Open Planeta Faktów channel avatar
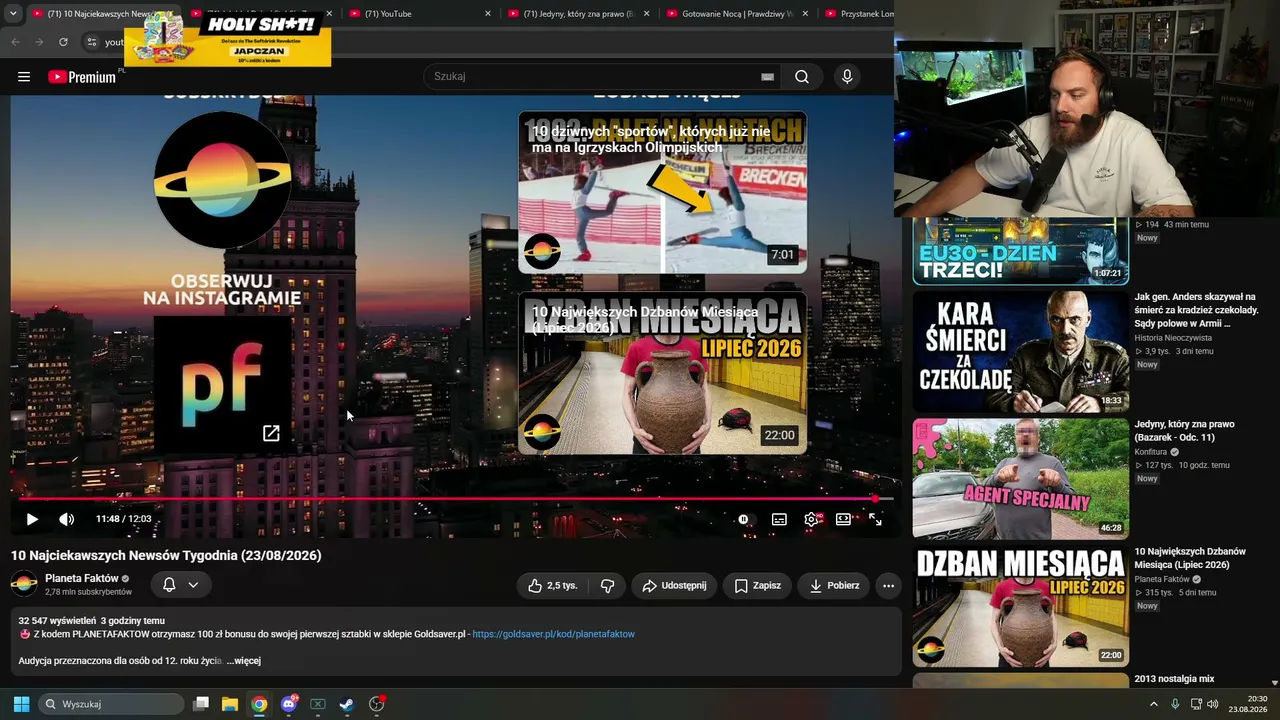This screenshot has width=1280, height=720. tap(24, 584)
